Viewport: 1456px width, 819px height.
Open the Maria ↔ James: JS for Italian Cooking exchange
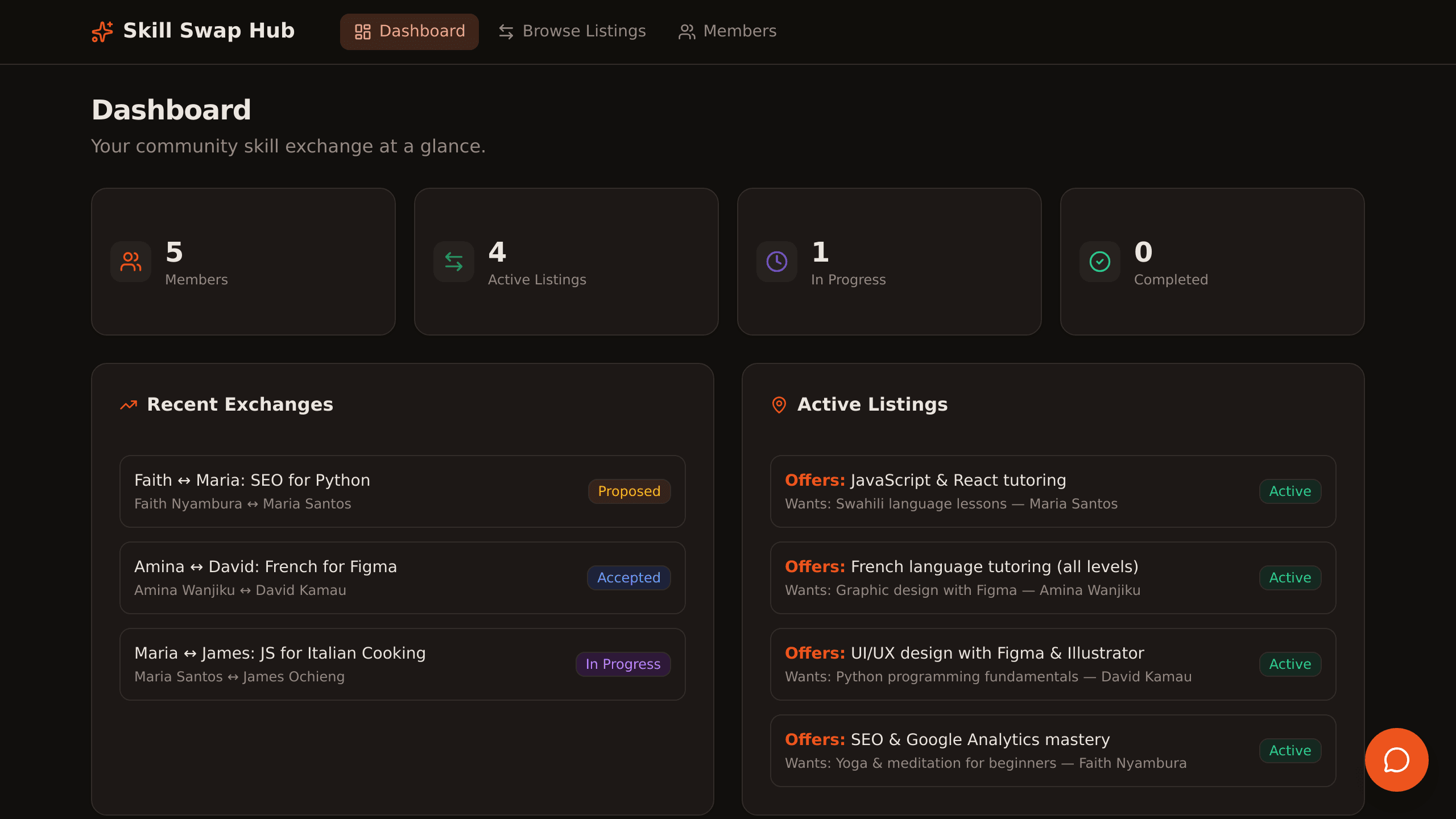403,664
